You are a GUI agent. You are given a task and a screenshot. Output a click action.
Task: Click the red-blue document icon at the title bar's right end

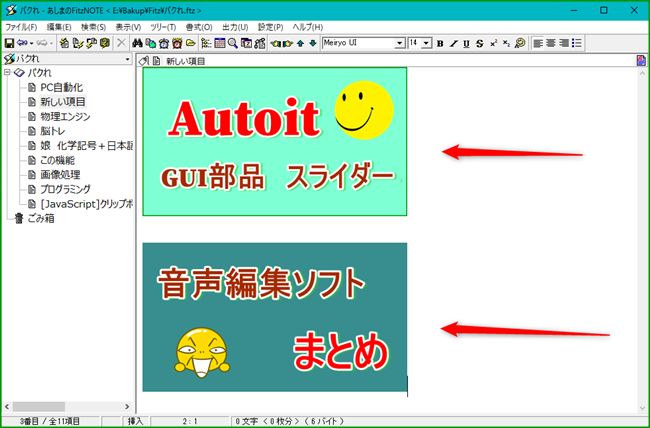pos(641,61)
